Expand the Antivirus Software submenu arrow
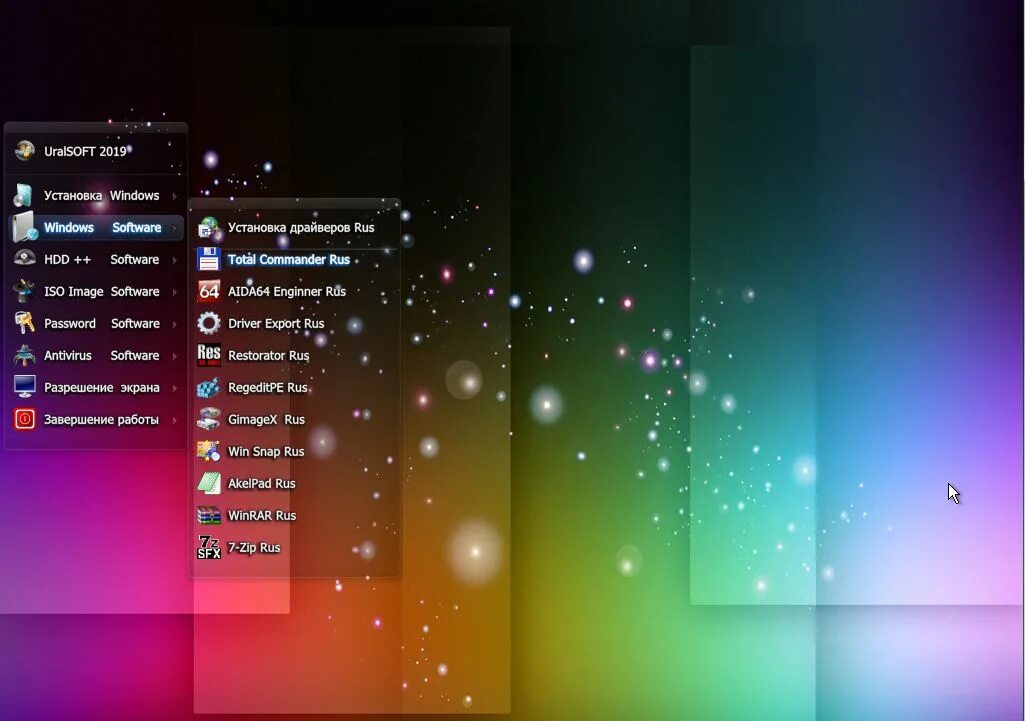 (175, 356)
